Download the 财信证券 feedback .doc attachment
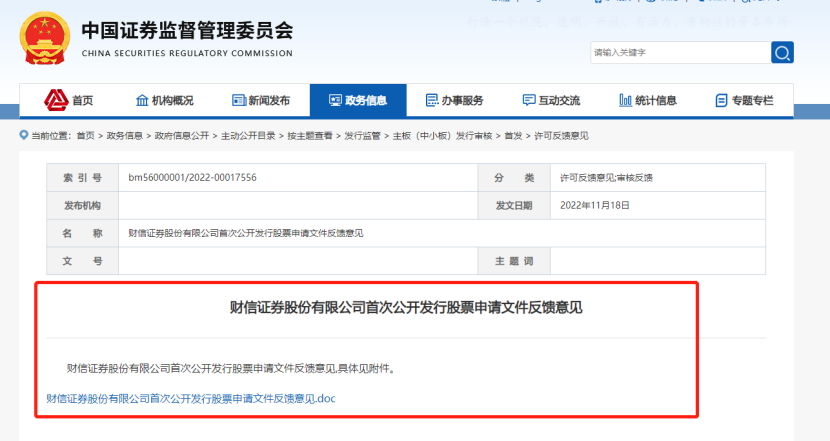 click(x=191, y=399)
